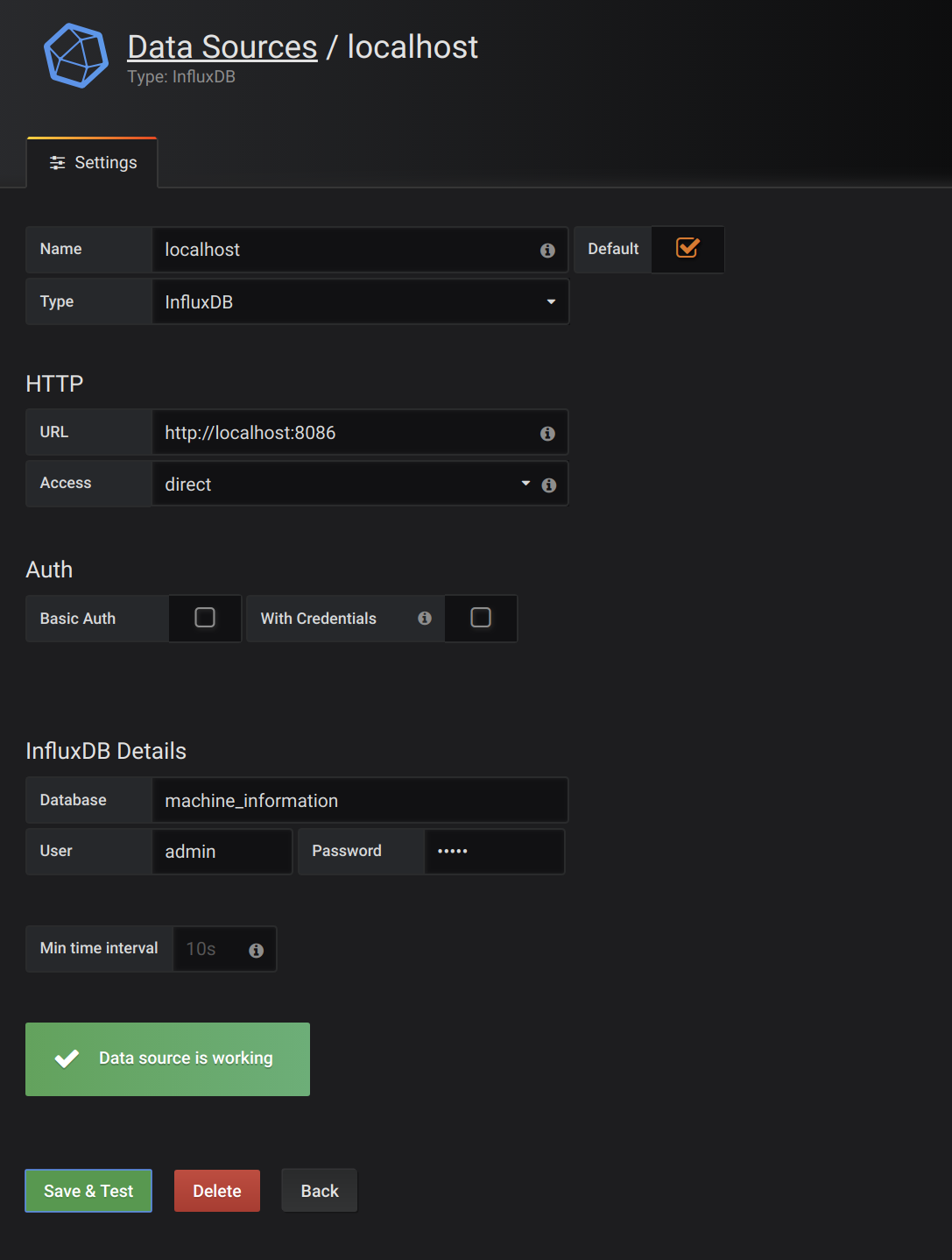Viewport: 952px width, 1260px height.
Task: Click the 'With Credentials' label
Action: pyautogui.click(x=319, y=619)
